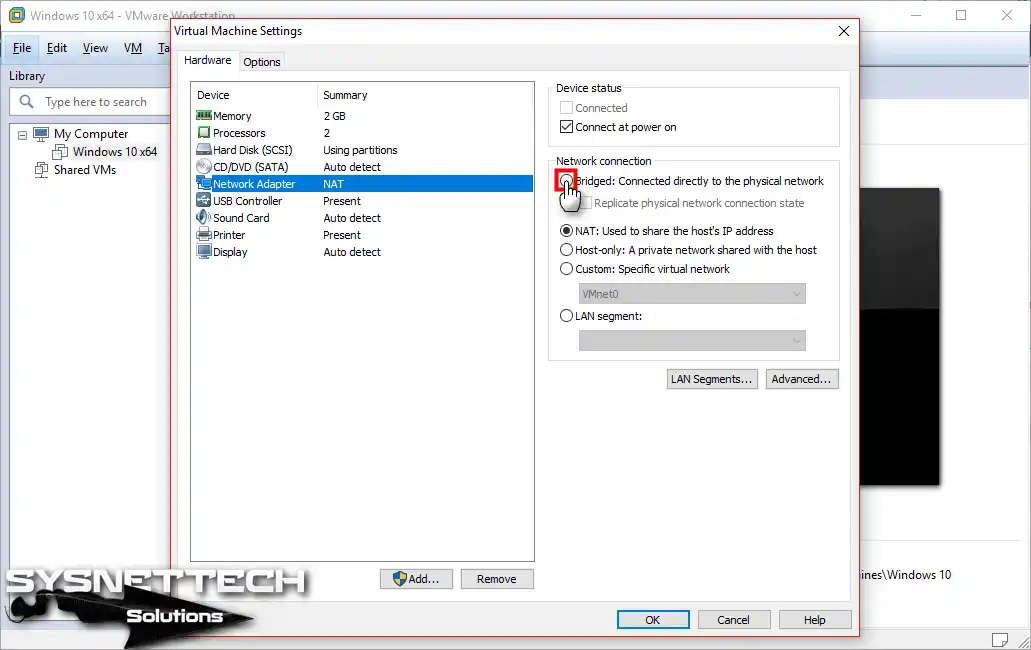Select Windows 10 x64 in Library tree

(115, 152)
